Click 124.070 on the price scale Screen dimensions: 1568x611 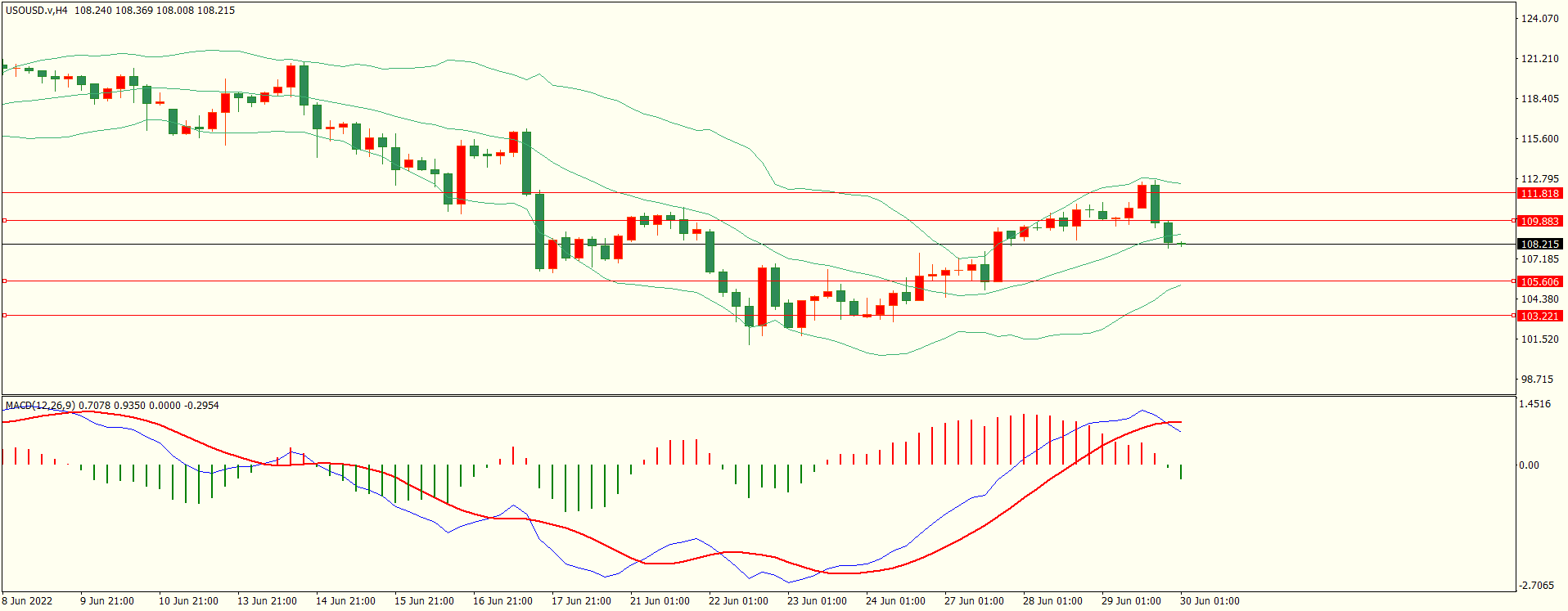pos(1539,19)
